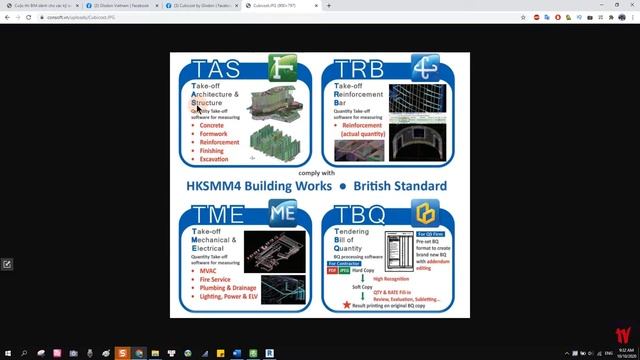640x360 pixels.
Task: Switch to the Cubicost by Glodon tab
Action: coord(202,6)
